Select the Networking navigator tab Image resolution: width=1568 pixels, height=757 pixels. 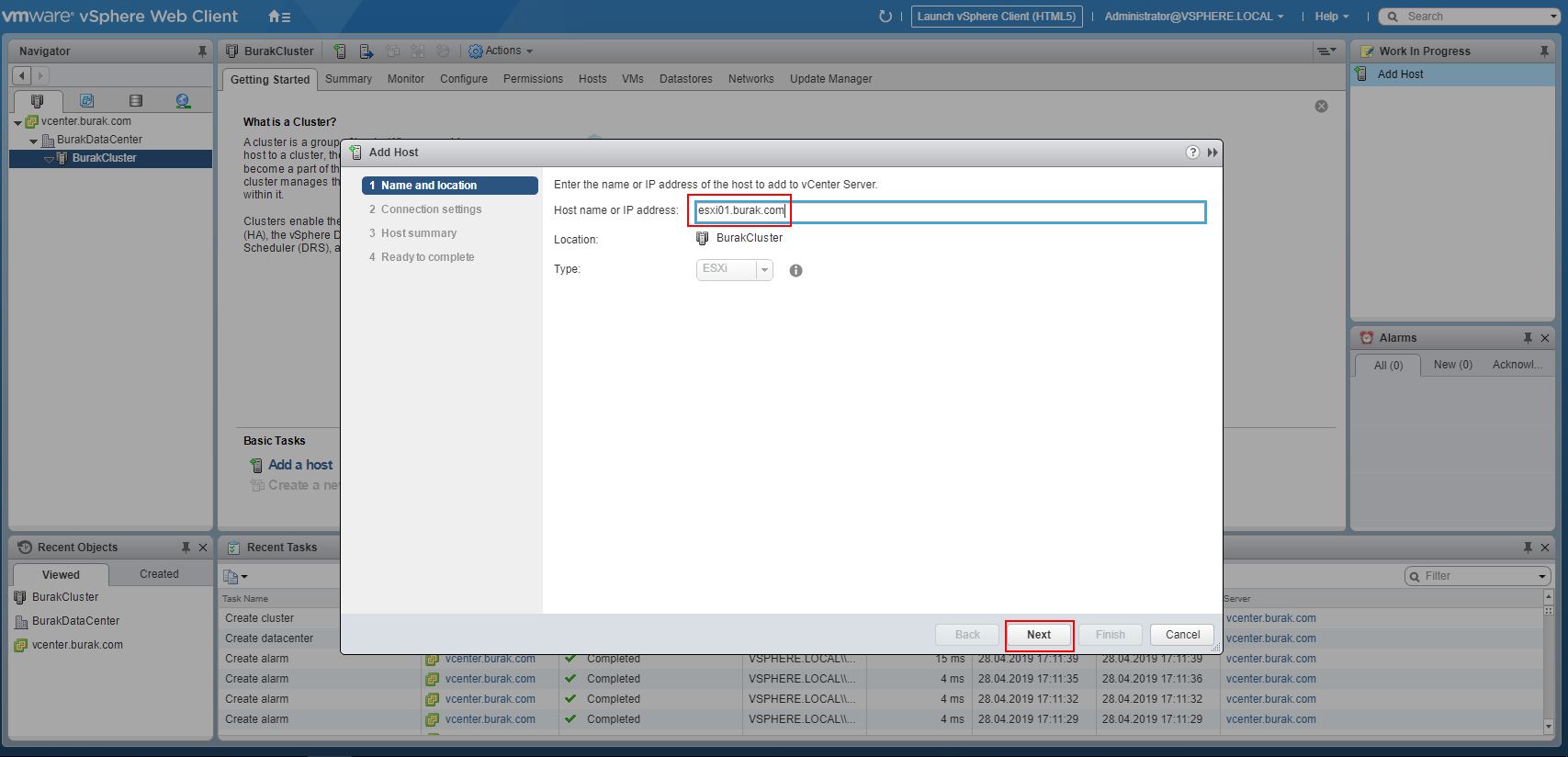click(183, 101)
